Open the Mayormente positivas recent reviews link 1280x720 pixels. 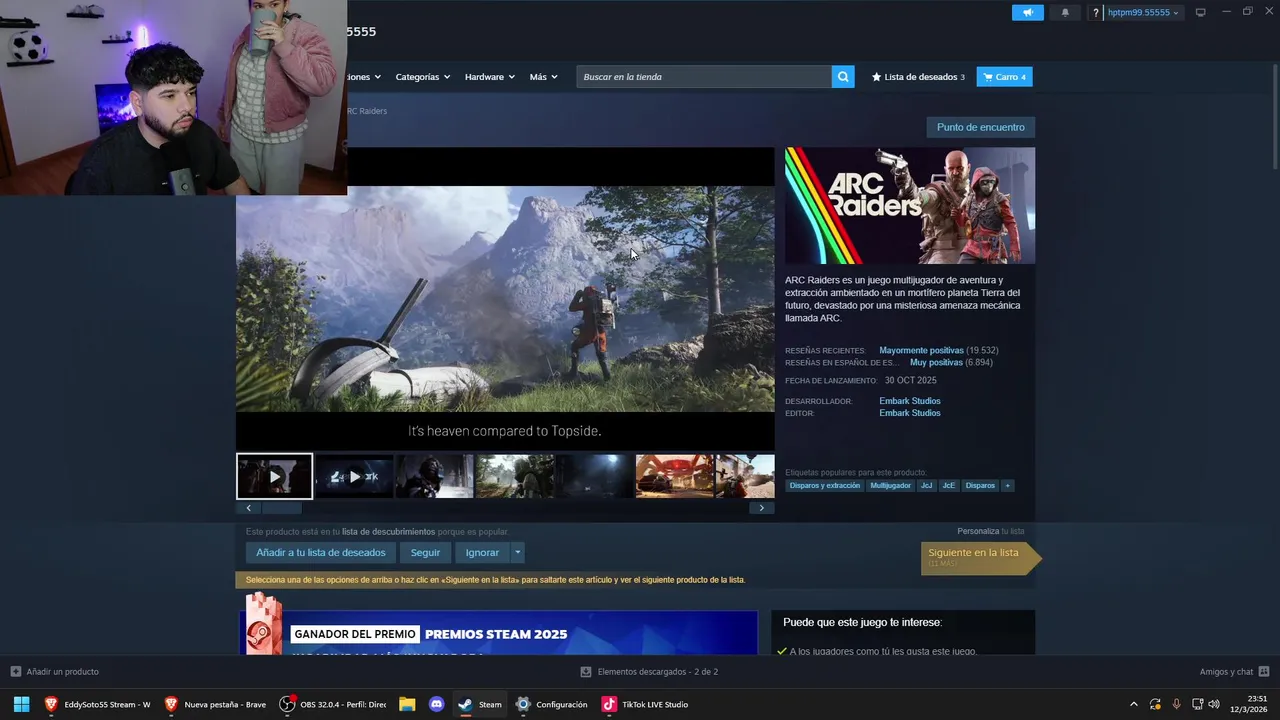point(921,351)
